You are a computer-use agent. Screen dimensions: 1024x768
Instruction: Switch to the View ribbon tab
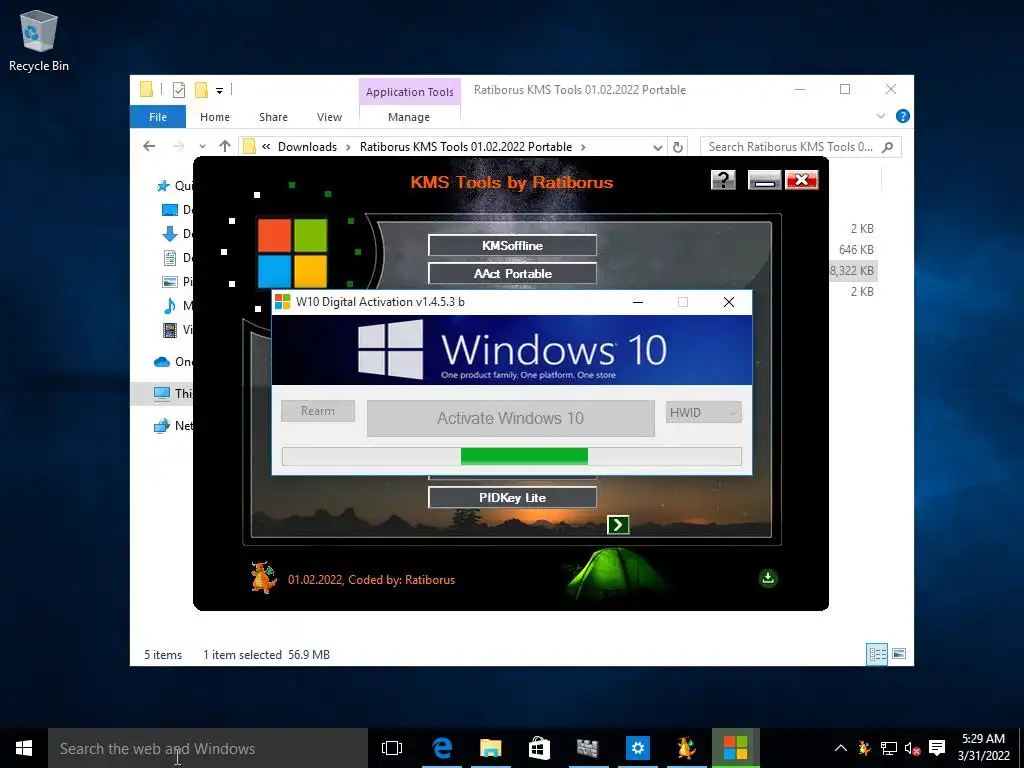(x=329, y=117)
